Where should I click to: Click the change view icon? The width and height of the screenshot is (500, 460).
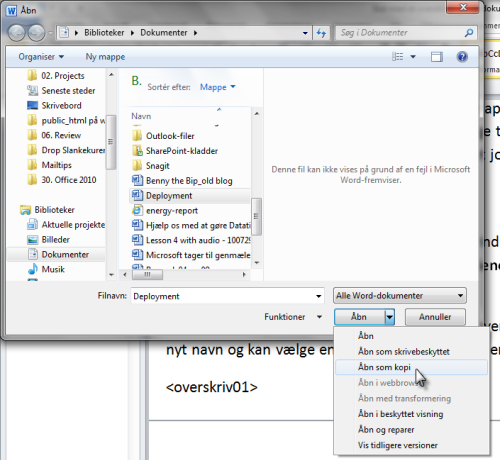point(397,57)
